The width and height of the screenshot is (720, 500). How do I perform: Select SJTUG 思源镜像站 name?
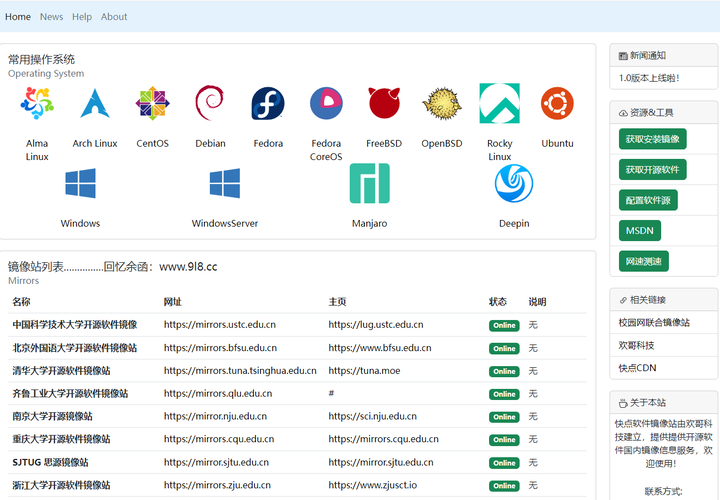point(51,462)
